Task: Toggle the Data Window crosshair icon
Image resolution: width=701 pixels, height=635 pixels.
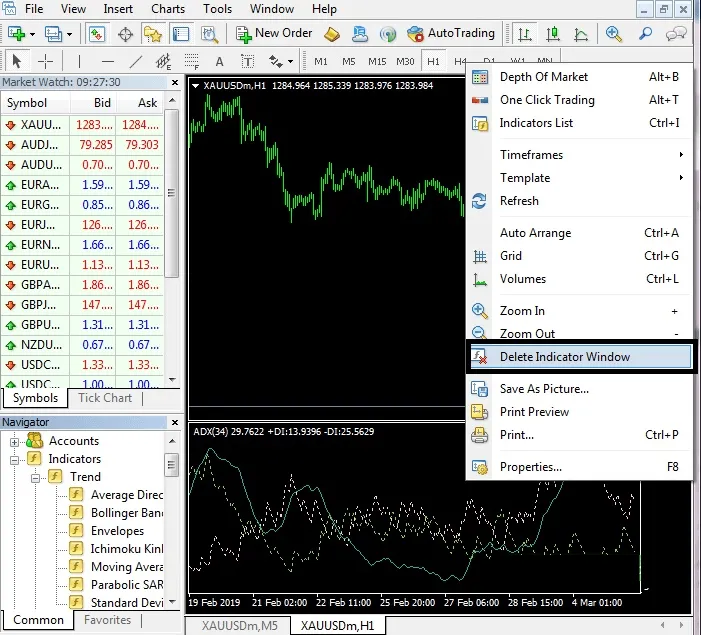Action: 125,34
